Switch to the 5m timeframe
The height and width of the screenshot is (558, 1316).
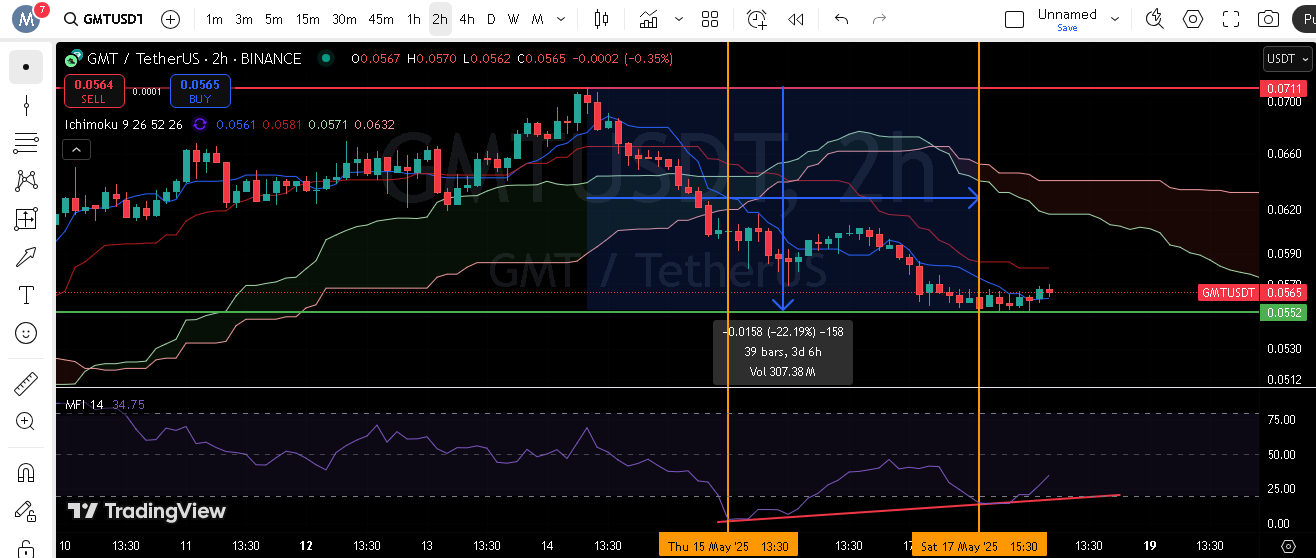click(274, 19)
